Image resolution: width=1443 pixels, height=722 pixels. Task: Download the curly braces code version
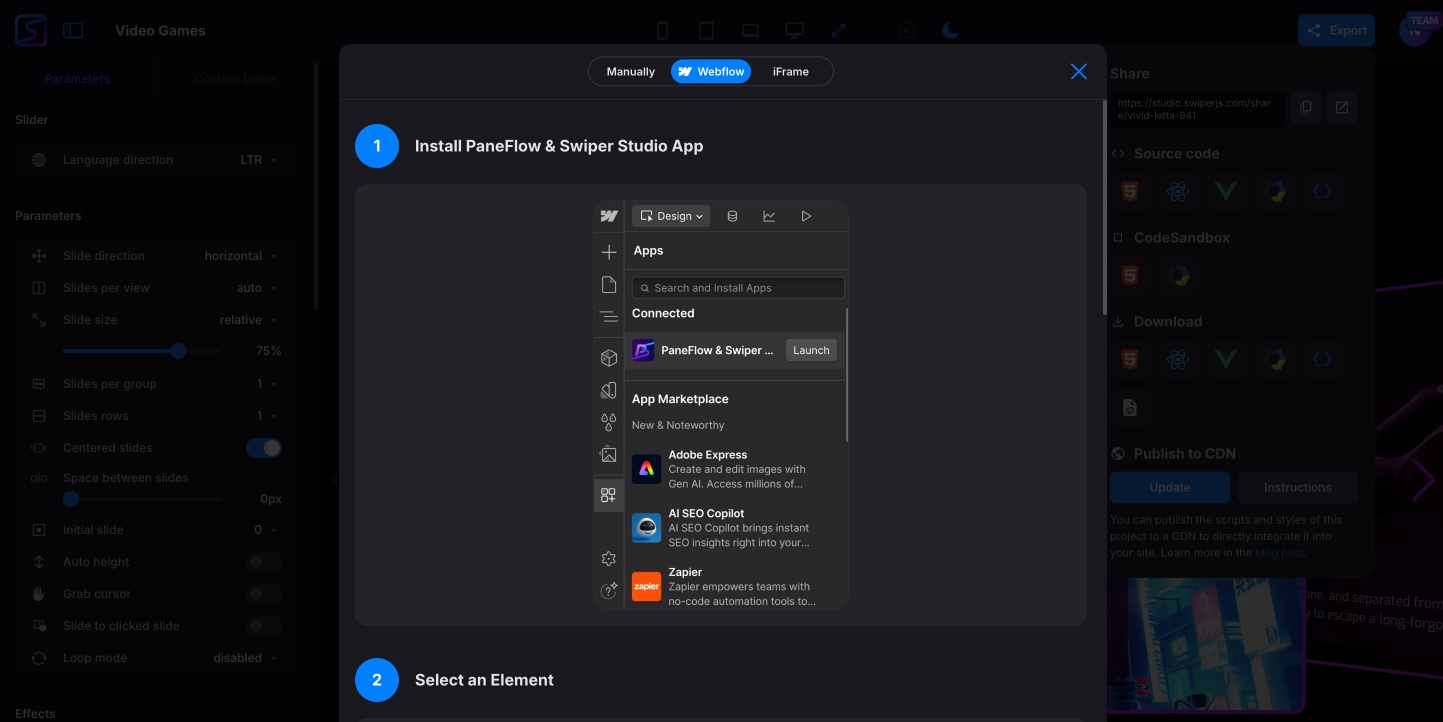coord(1321,359)
